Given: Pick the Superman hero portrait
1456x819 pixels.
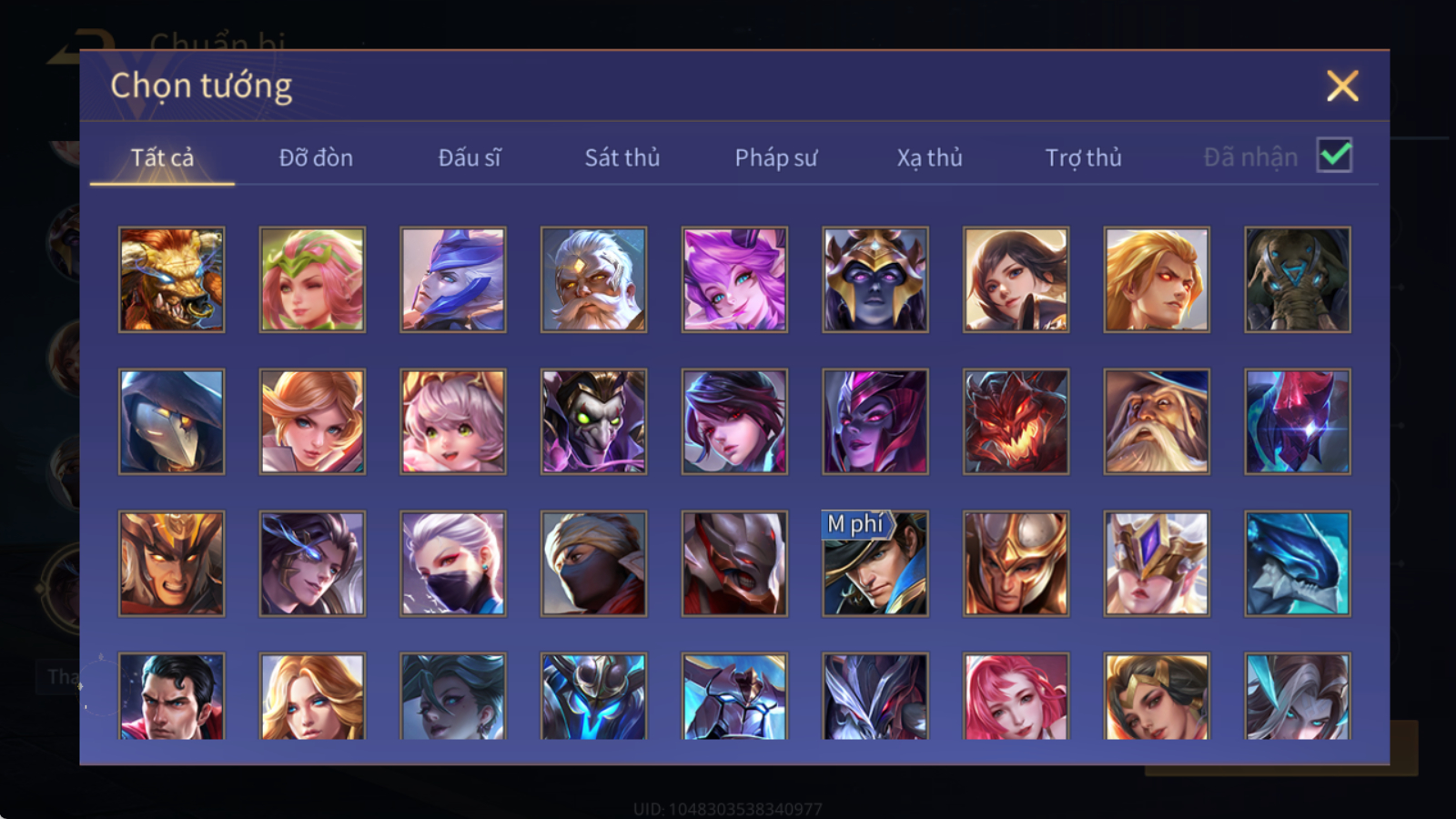Looking at the screenshot, I should 171,696.
